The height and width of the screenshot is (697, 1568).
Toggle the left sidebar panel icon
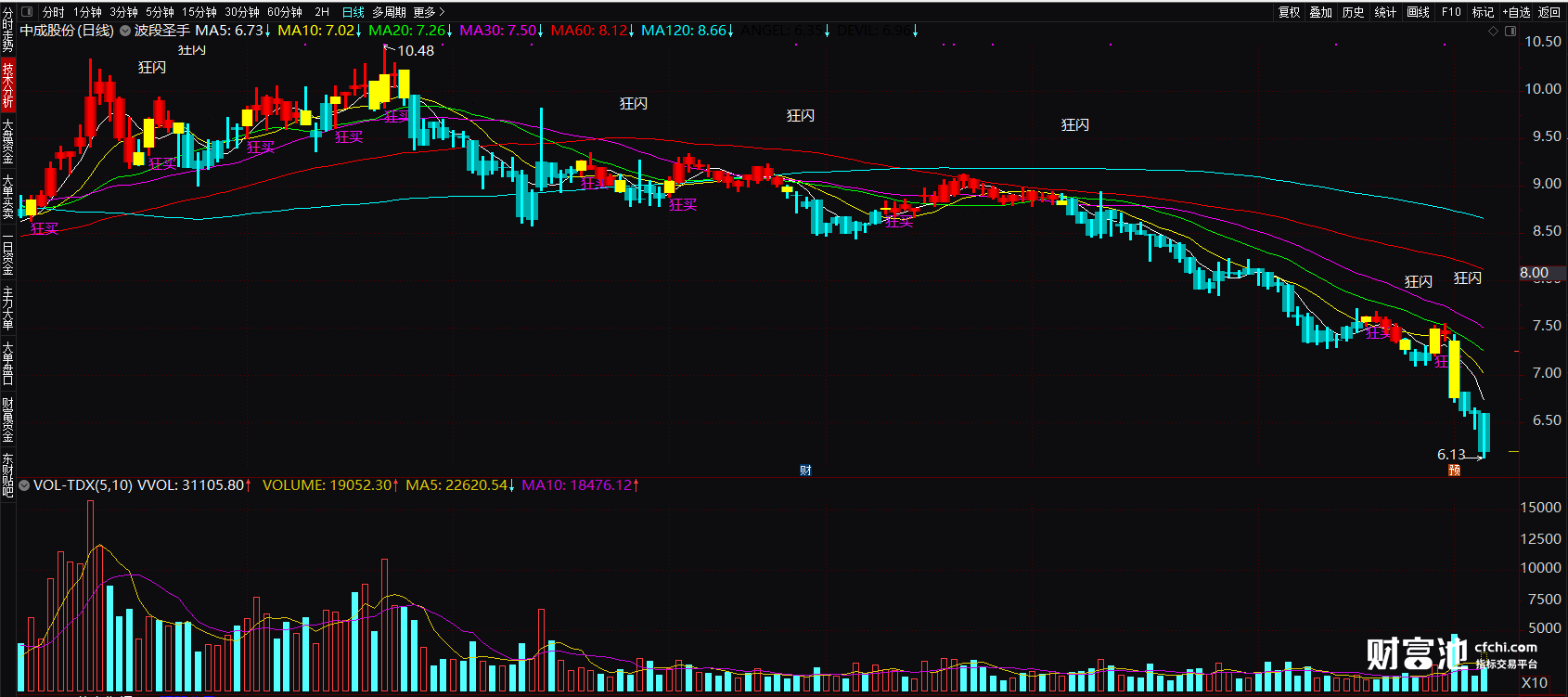[27, 12]
